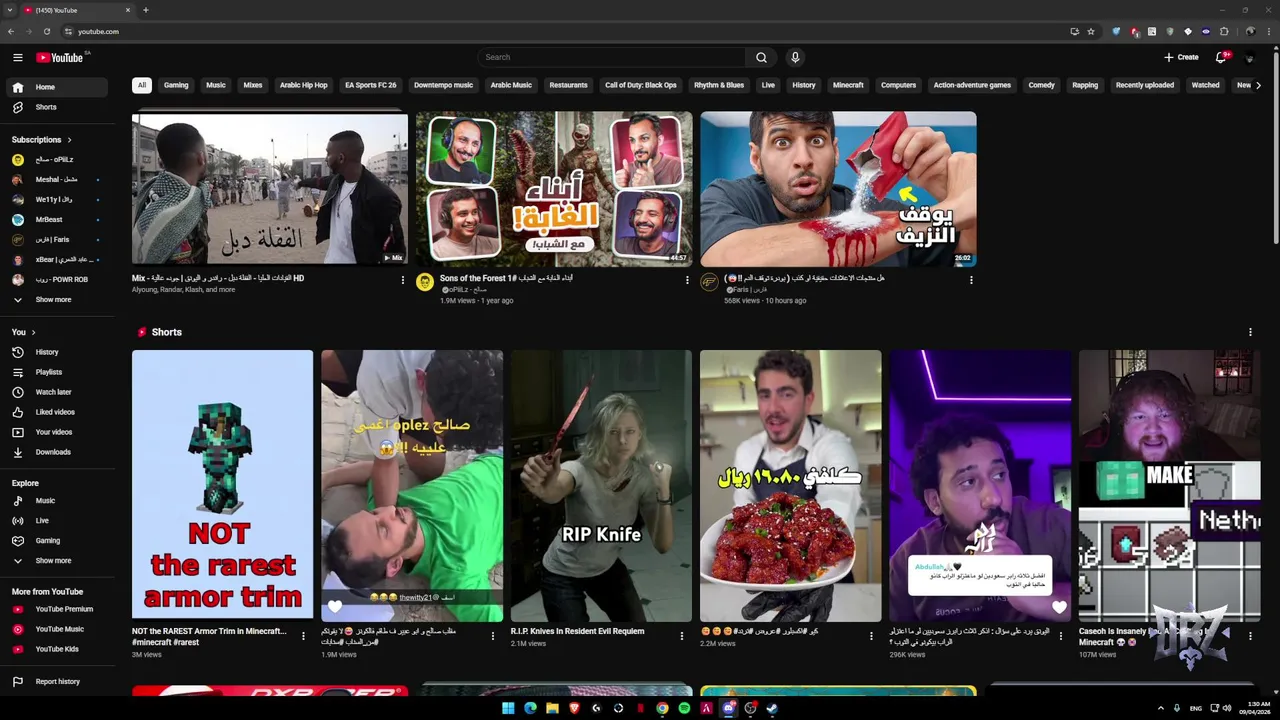Select the All filter chip
Image resolution: width=1280 pixels, height=720 pixels.
pos(141,85)
